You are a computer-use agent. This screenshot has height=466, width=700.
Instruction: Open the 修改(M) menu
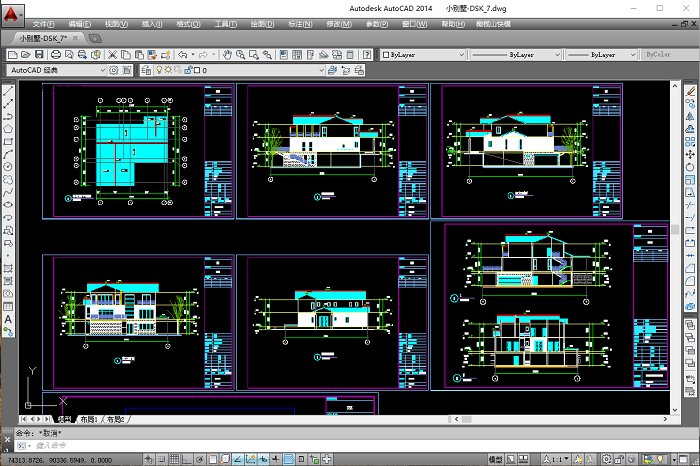coord(339,24)
